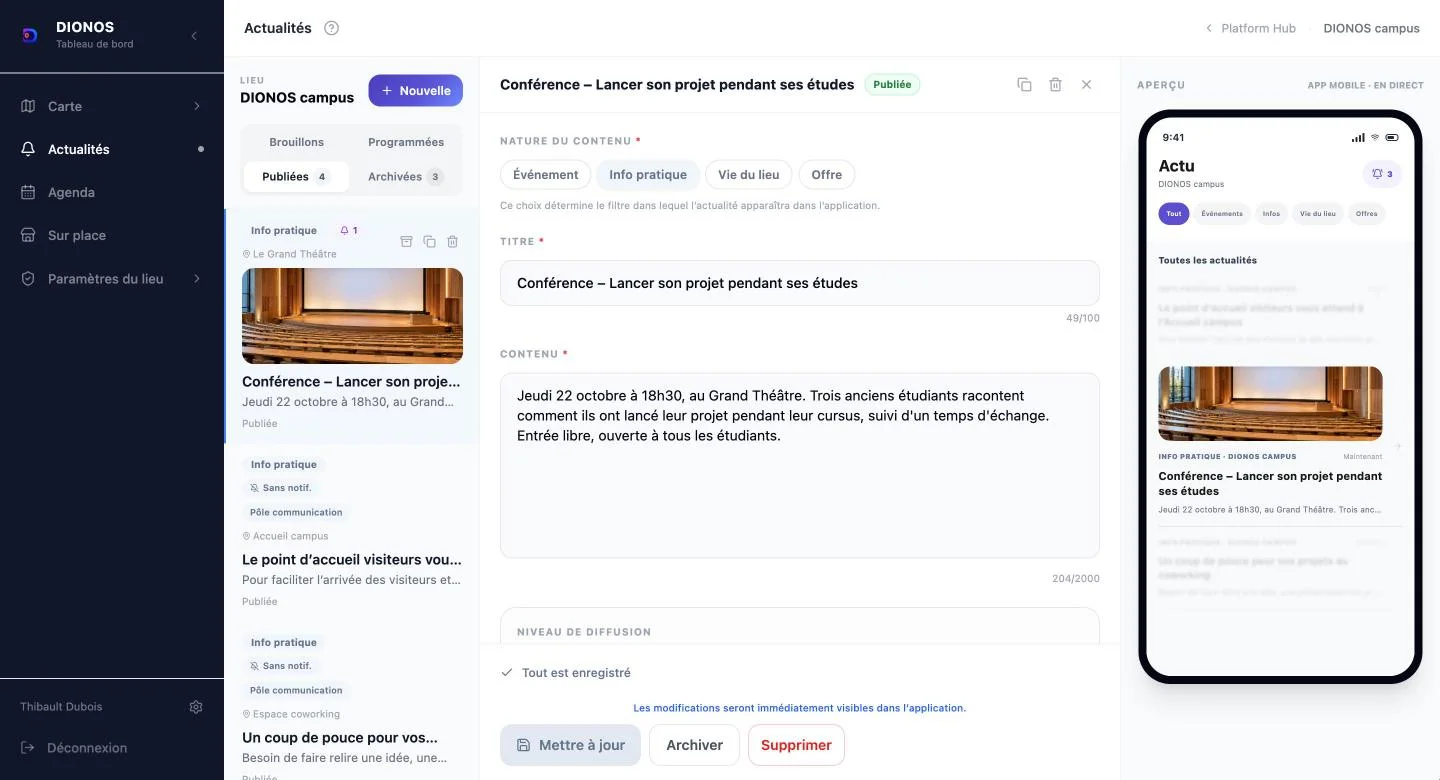Click the Mettre à jour button
Viewport: 1440px width, 780px height.
click(570, 745)
